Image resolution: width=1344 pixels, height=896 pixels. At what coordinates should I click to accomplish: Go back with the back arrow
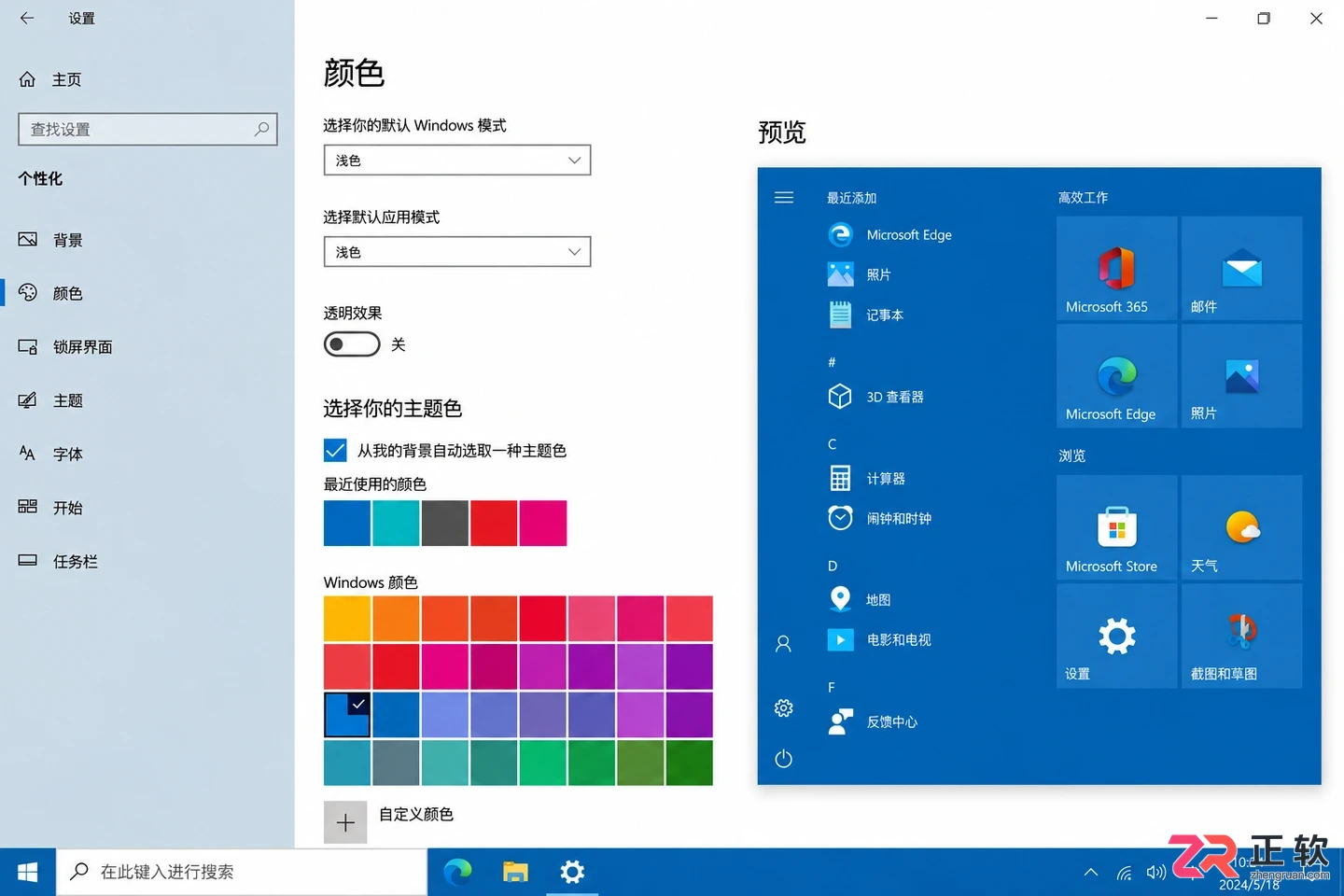tap(27, 18)
